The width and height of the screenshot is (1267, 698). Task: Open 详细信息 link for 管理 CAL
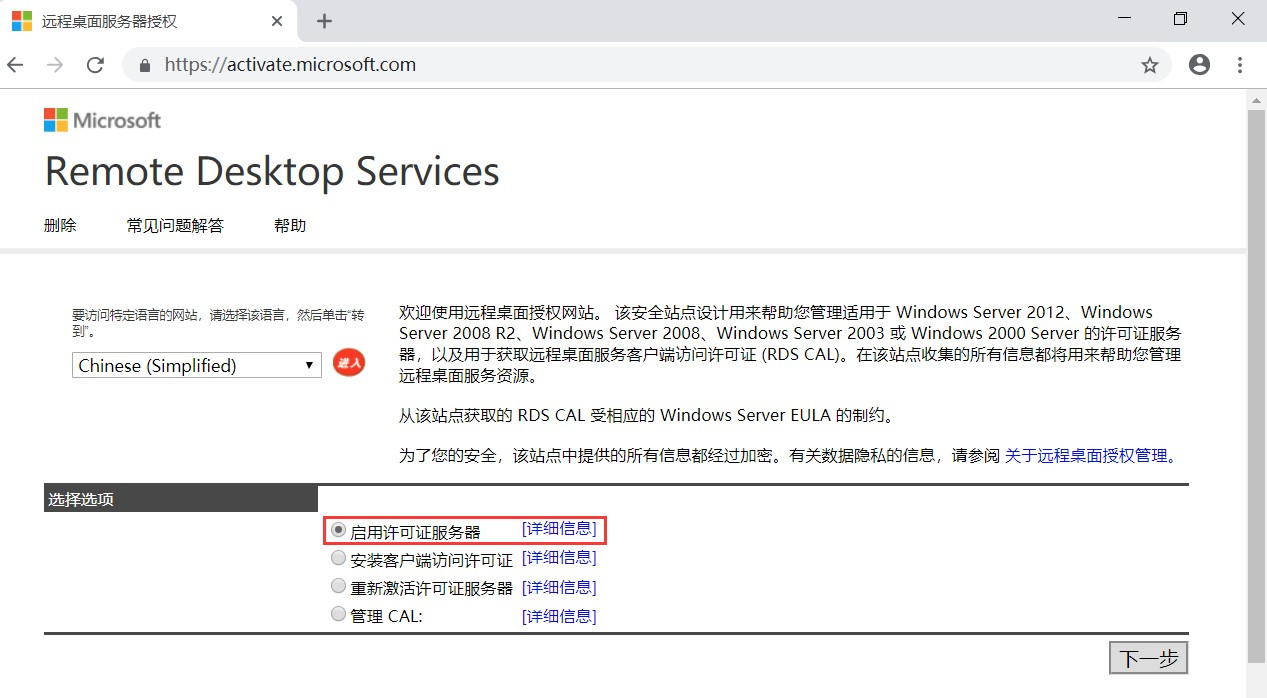(x=559, y=616)
